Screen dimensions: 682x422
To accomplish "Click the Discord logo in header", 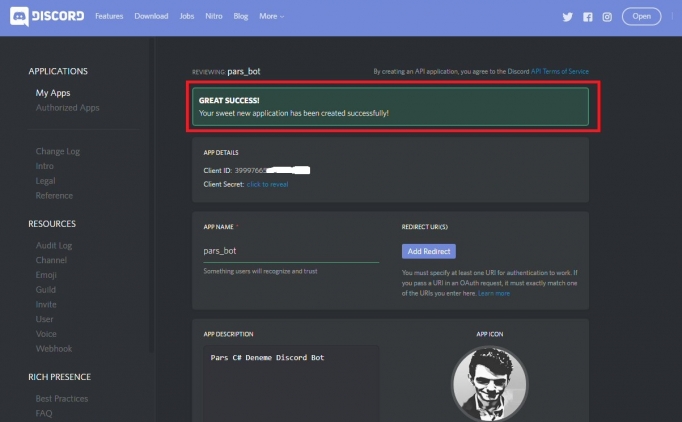I will coord(50,17).
